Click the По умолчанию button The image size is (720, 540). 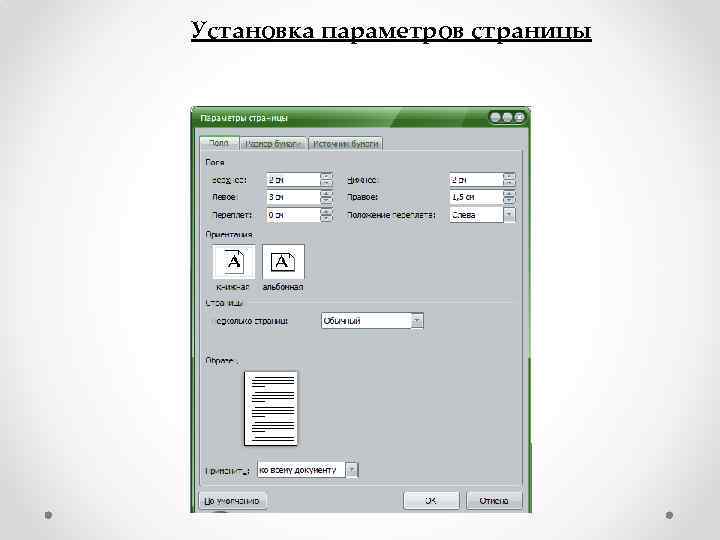click(233, 501)
